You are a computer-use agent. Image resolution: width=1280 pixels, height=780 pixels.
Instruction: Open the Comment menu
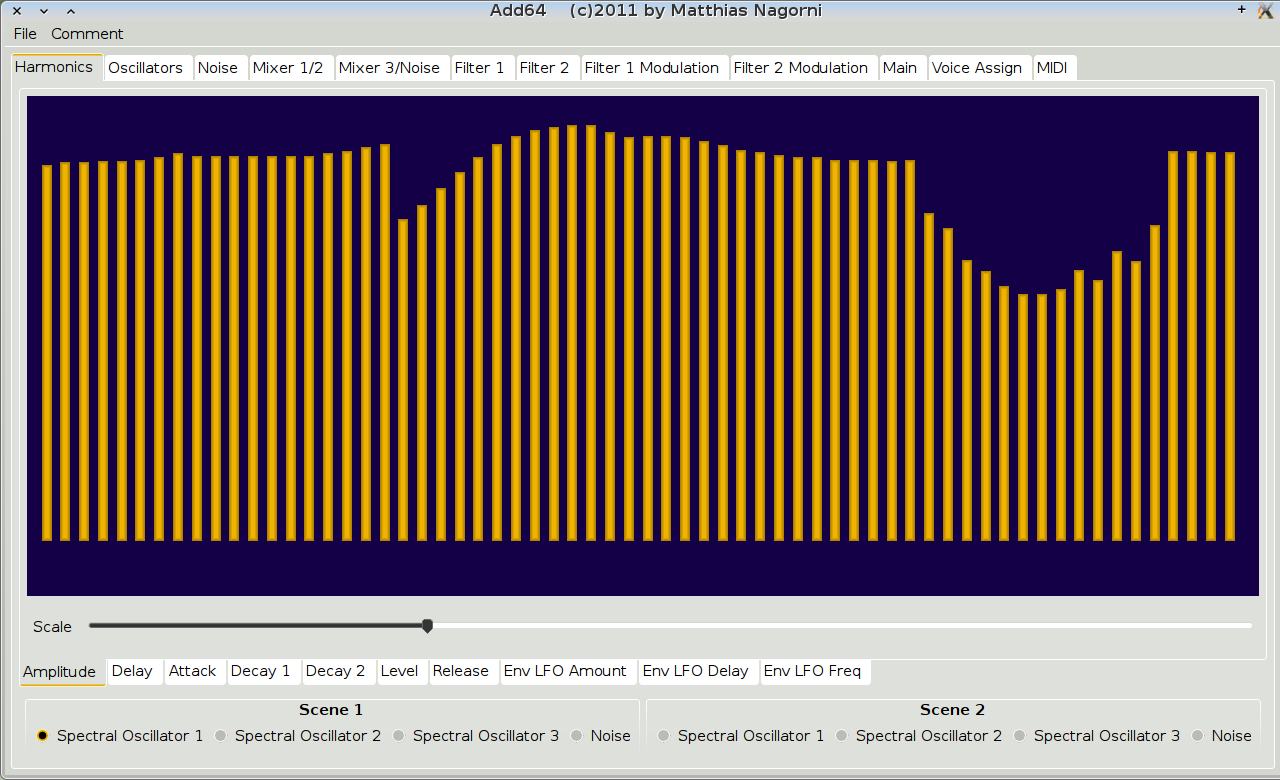coord(87,34)
